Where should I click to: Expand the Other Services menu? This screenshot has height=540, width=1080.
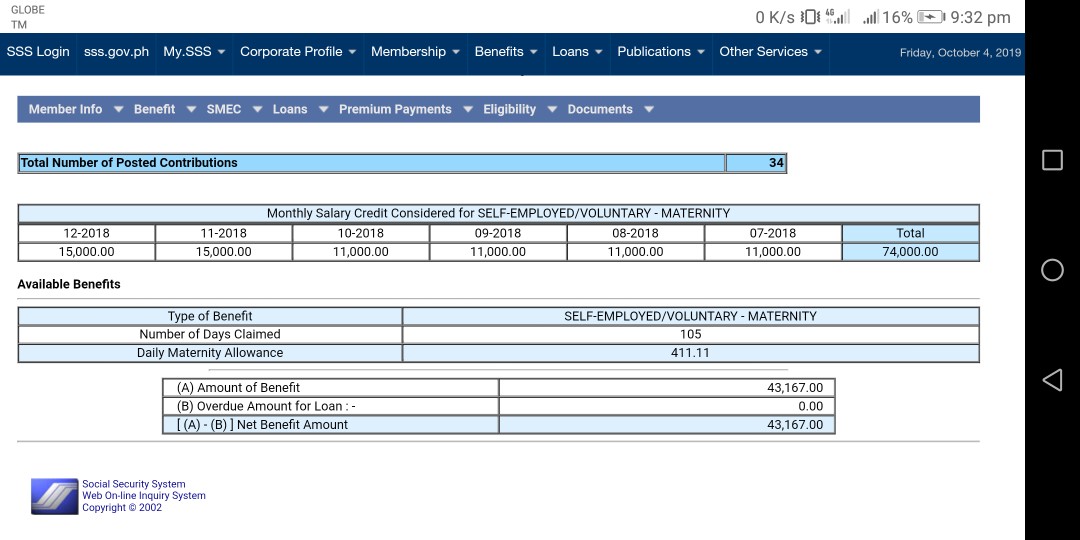click(x=770, y=52)
